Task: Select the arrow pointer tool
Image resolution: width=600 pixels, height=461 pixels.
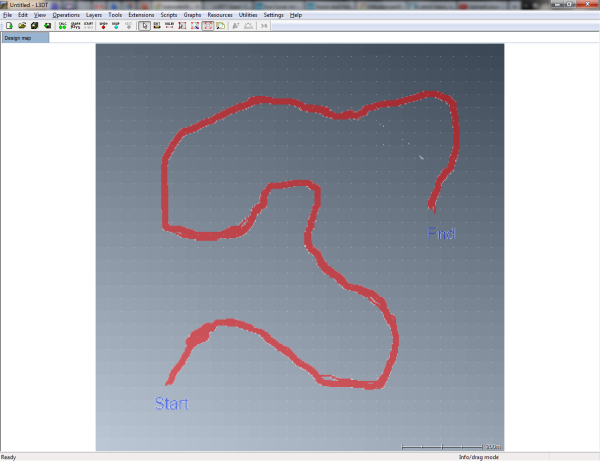Action: [x=145, y=26]
